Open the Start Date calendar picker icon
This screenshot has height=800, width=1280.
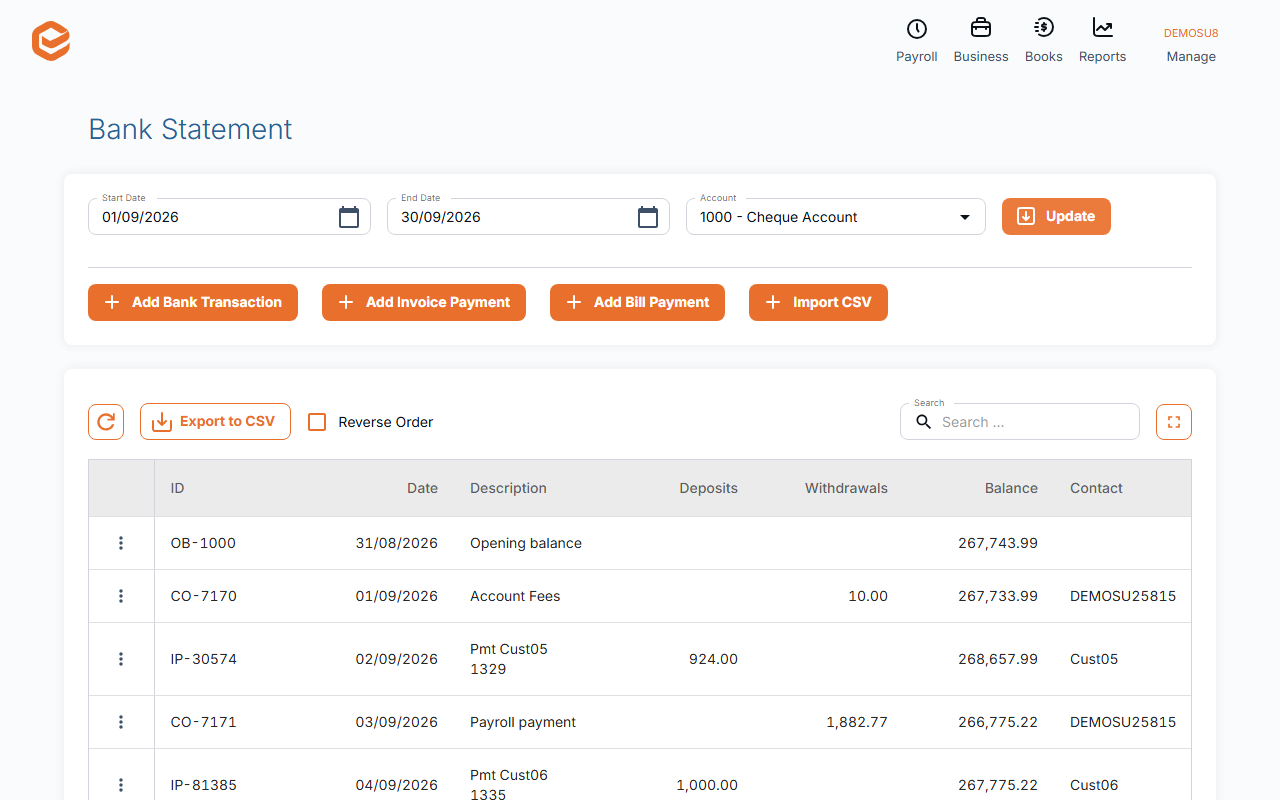click(x=349, y=217)
